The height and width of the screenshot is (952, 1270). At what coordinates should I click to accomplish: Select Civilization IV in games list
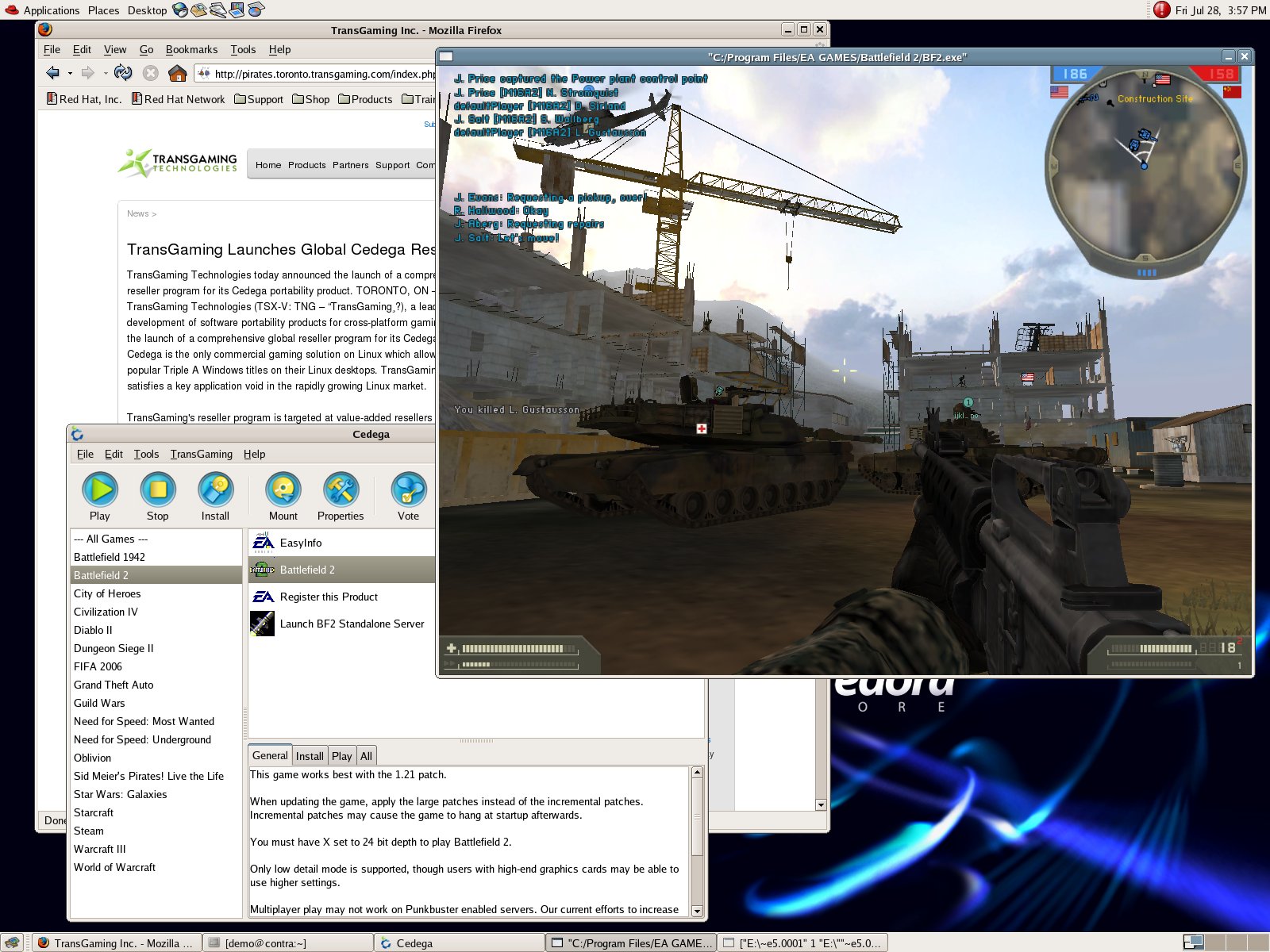[156, 612]
